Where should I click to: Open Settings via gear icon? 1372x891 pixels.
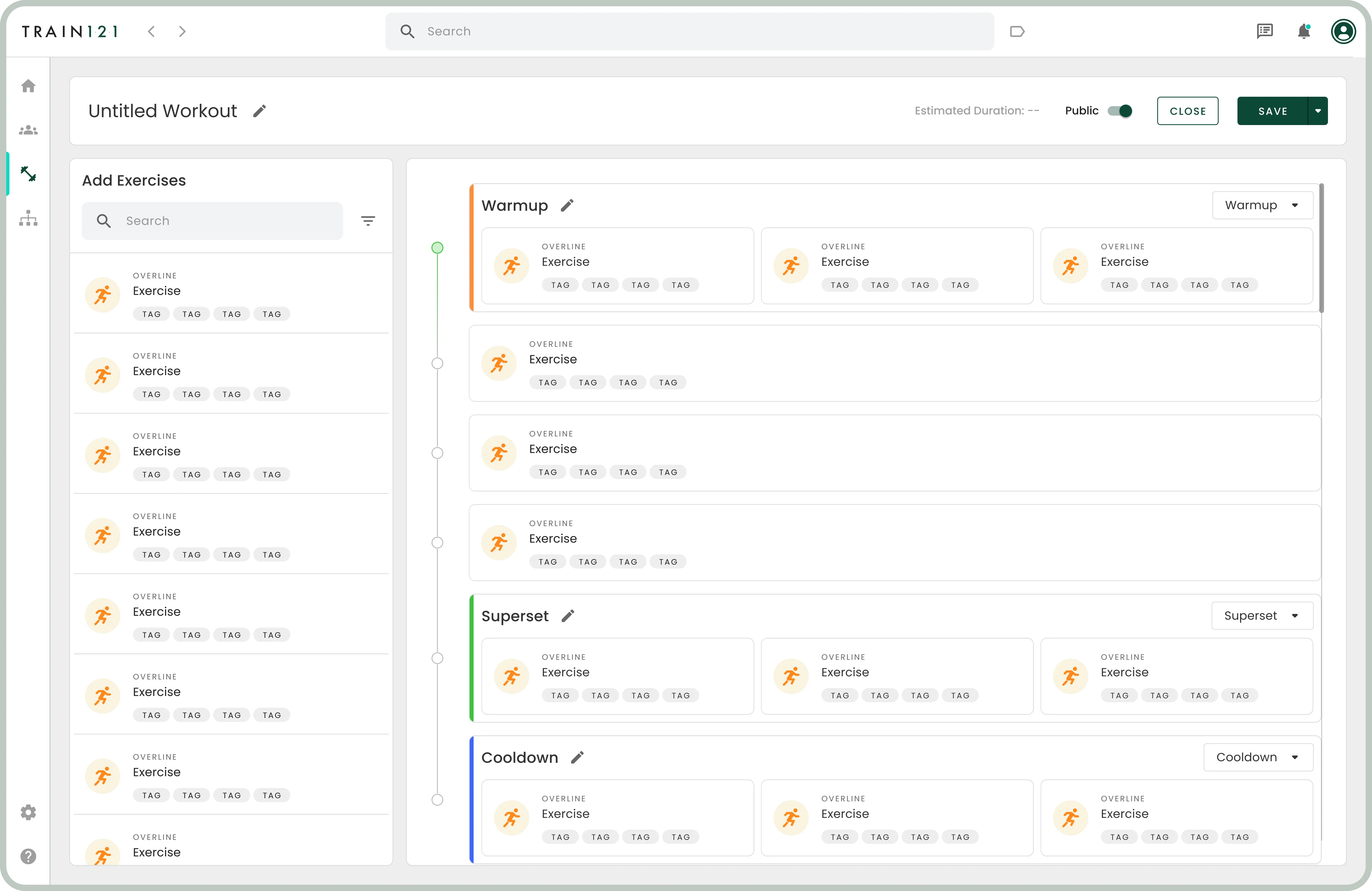click(x=28, y=812)
